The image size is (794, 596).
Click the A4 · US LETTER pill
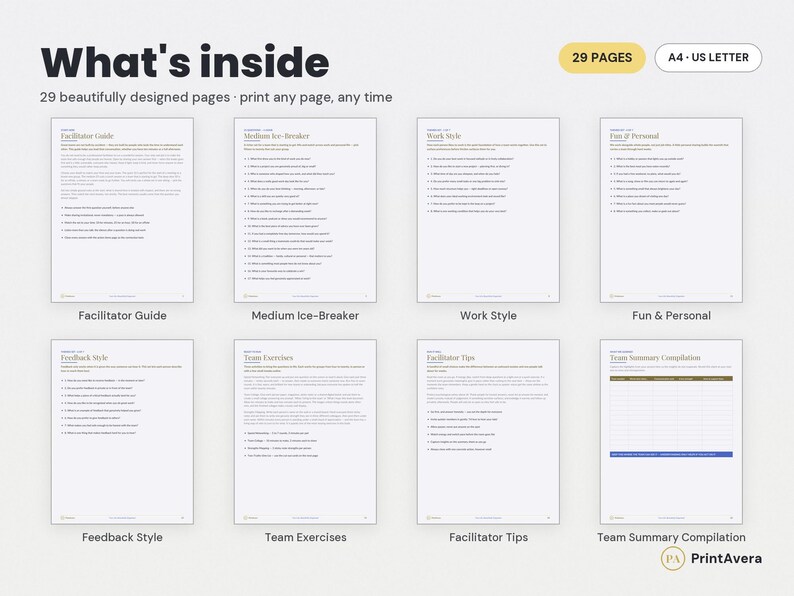pyautogui.click(x=708, y=58)
